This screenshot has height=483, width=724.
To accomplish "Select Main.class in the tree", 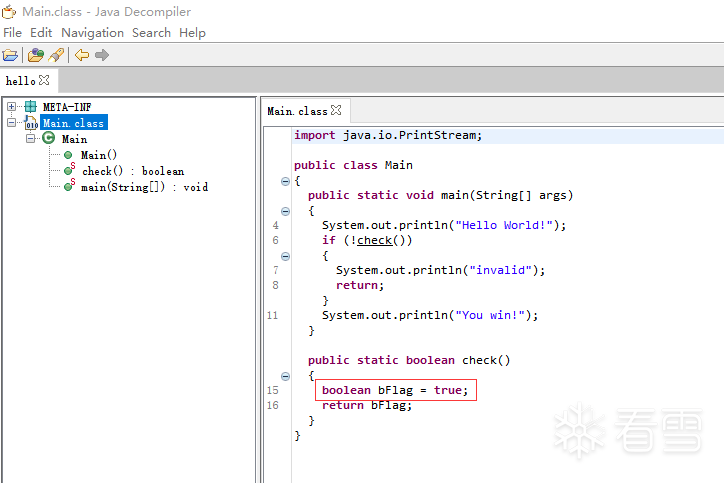I will (x=73, y=123).
